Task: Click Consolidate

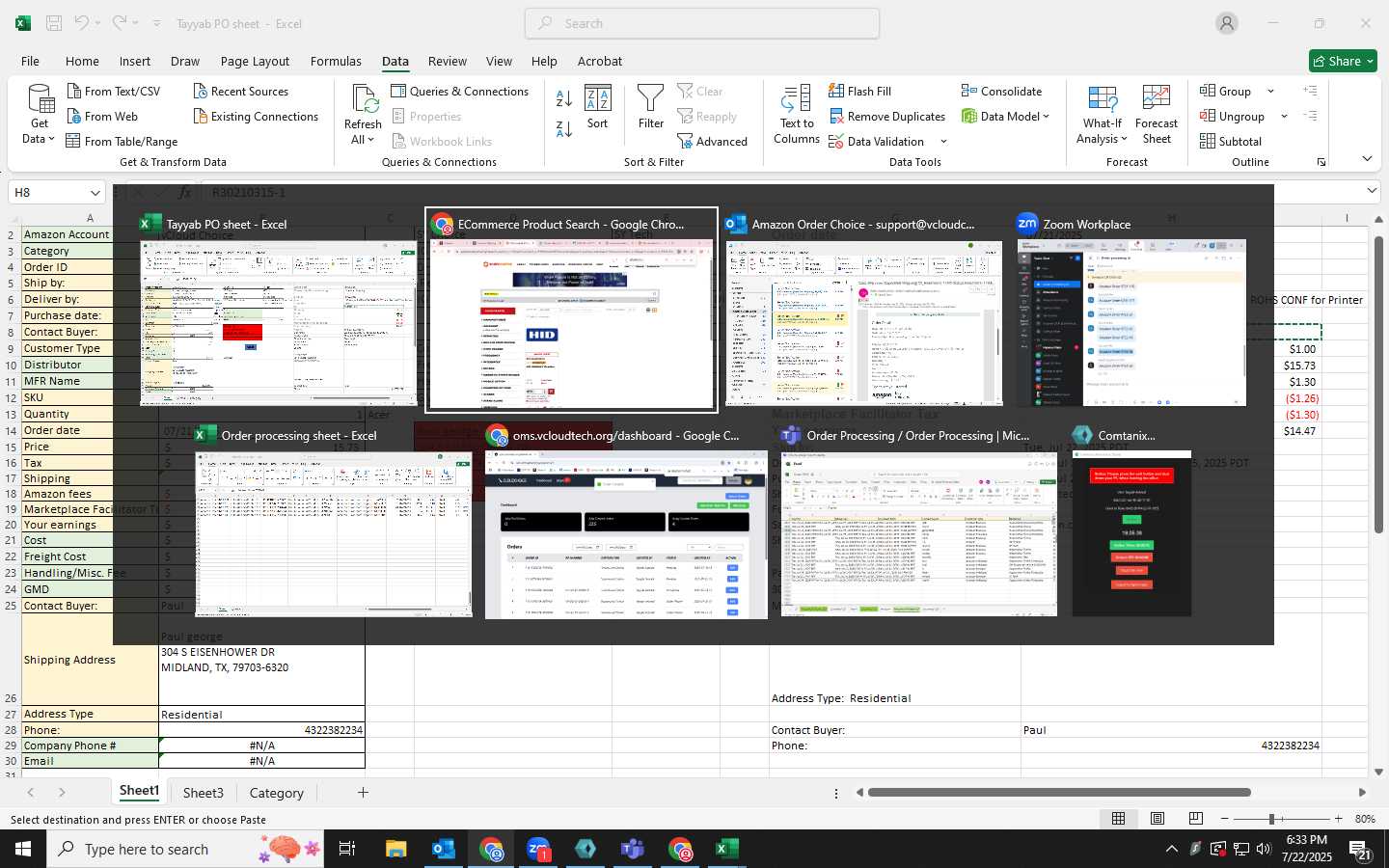Action: 1001,91
